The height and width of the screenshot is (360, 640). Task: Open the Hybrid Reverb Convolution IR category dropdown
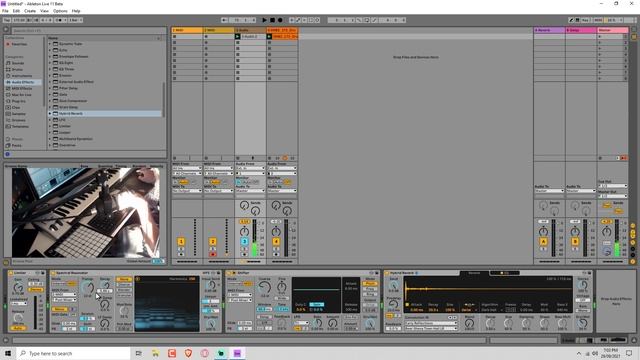430,323
